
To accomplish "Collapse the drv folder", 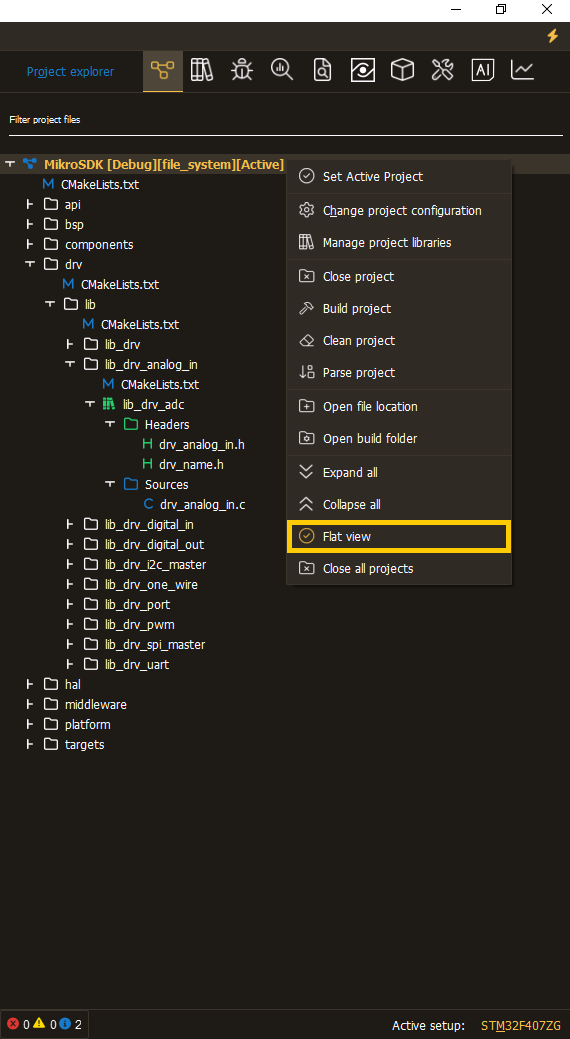I will [29, 264].
